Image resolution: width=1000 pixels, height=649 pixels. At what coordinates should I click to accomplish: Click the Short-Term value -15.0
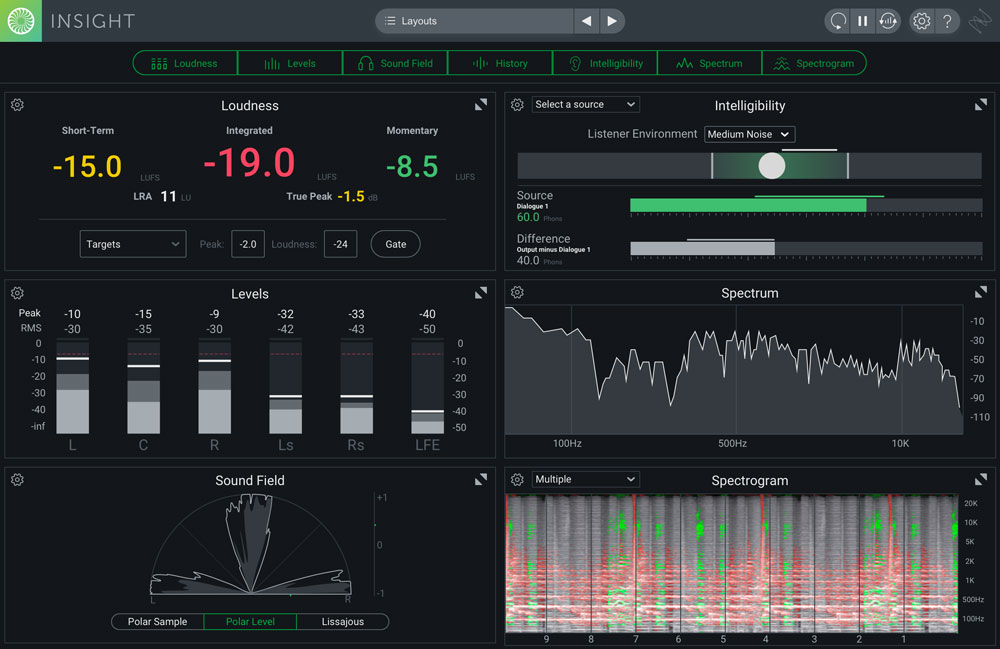pyautogui.click(x=87, y=166)
